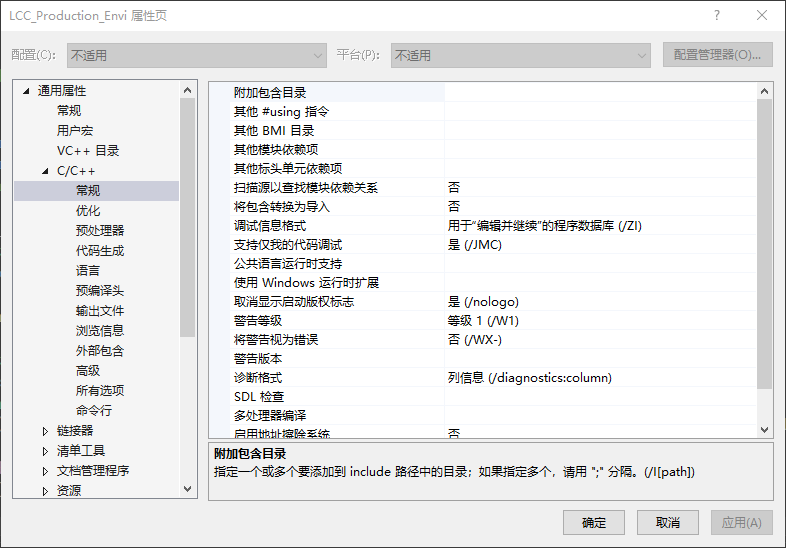
Task: Select the 附加包含目录 property name
Action: click(270, 93)
